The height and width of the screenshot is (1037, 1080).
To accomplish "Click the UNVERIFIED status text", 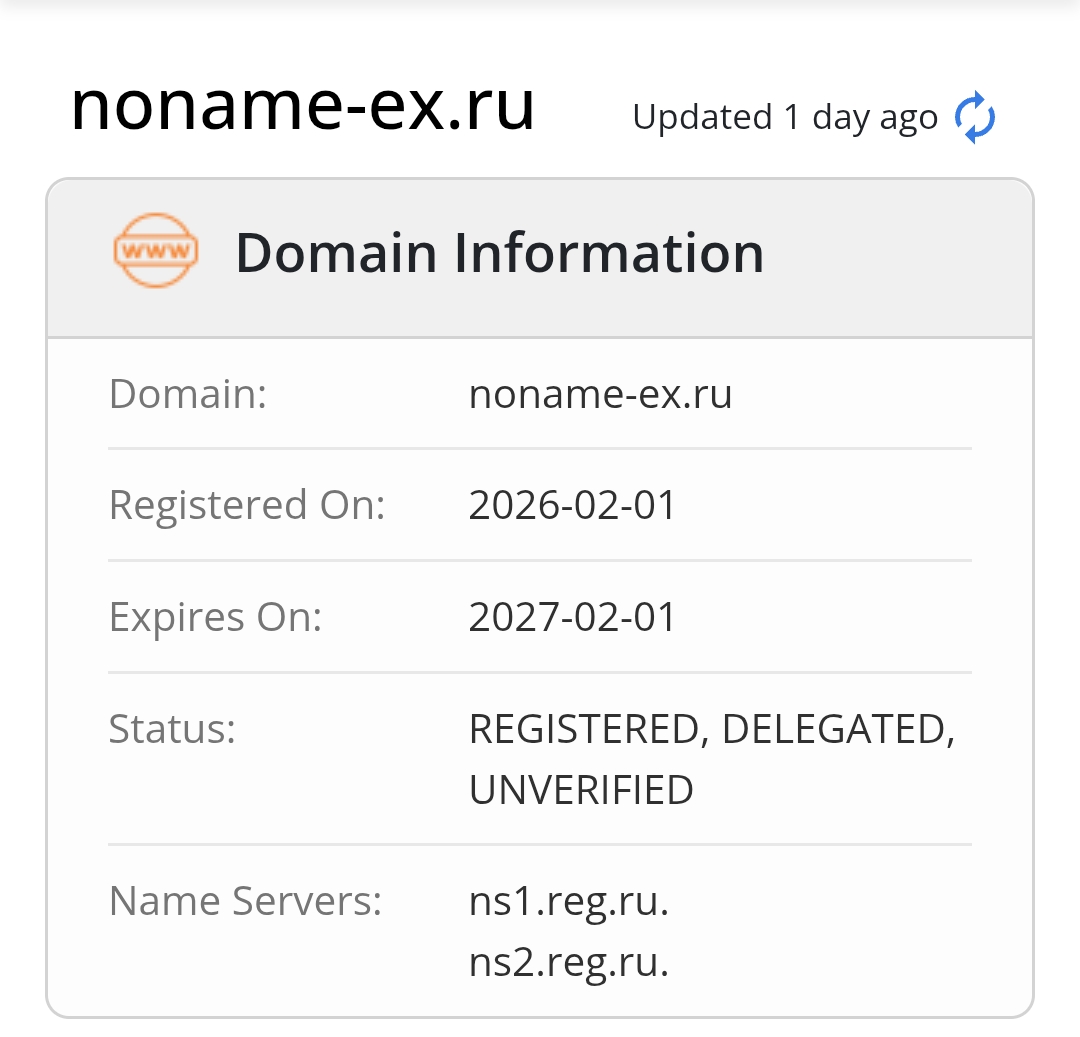I will tap(581, 790).
